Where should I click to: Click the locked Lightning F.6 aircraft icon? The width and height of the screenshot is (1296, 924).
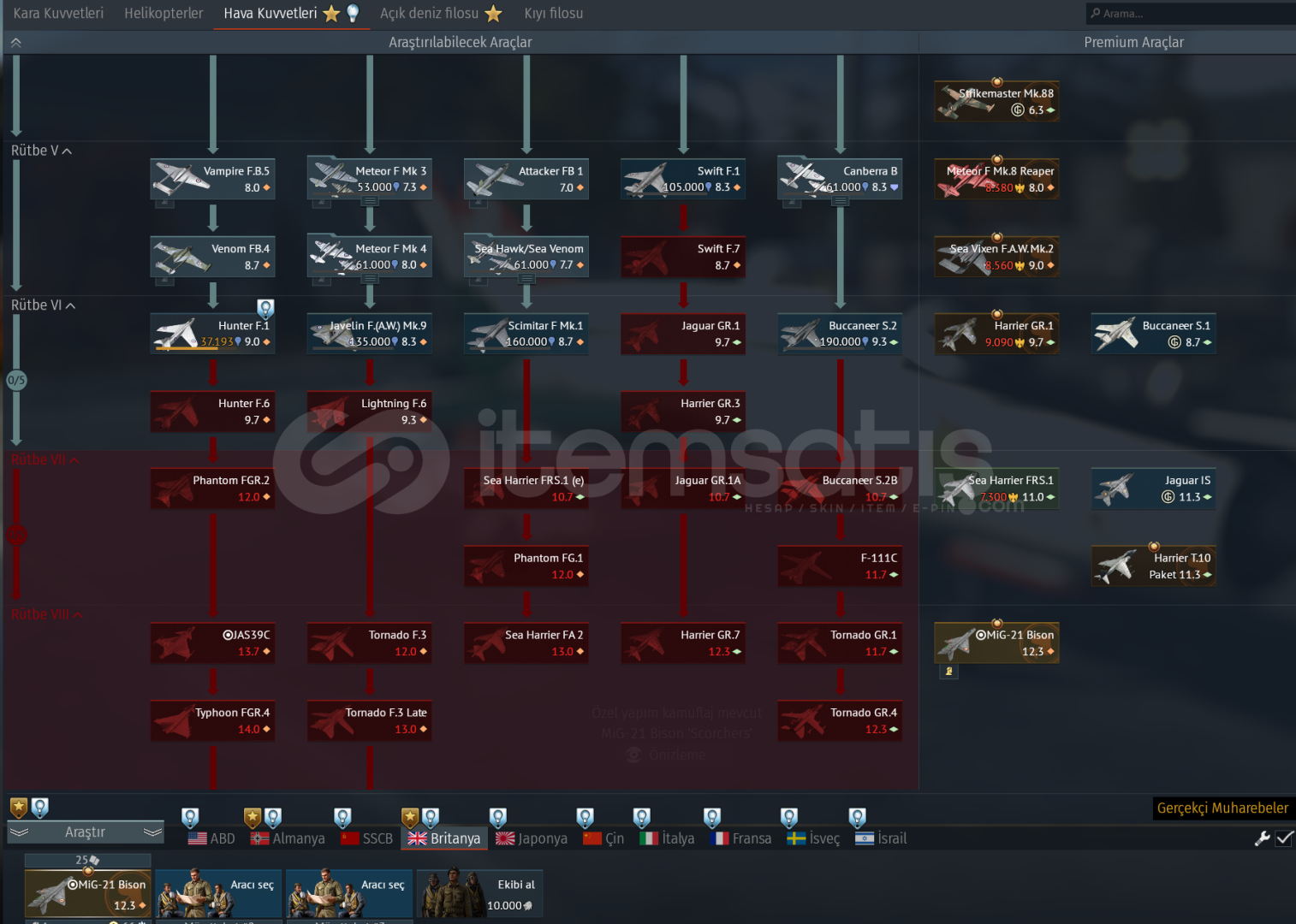pyautogui.click(x=331, y=412)
